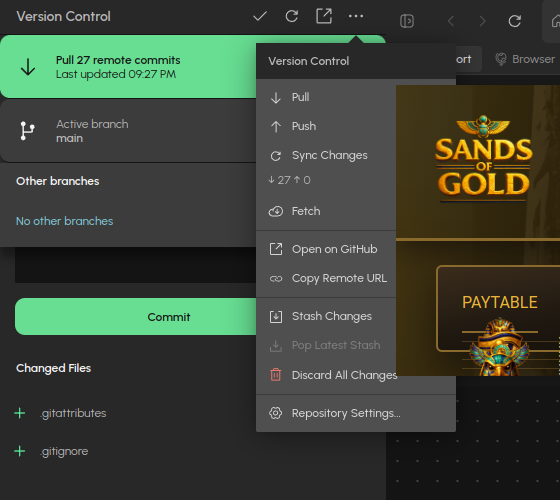This screenshot has height=500, width=560.
Task: Click the refresh icon in Version Control header
Action: pos(291,16)
